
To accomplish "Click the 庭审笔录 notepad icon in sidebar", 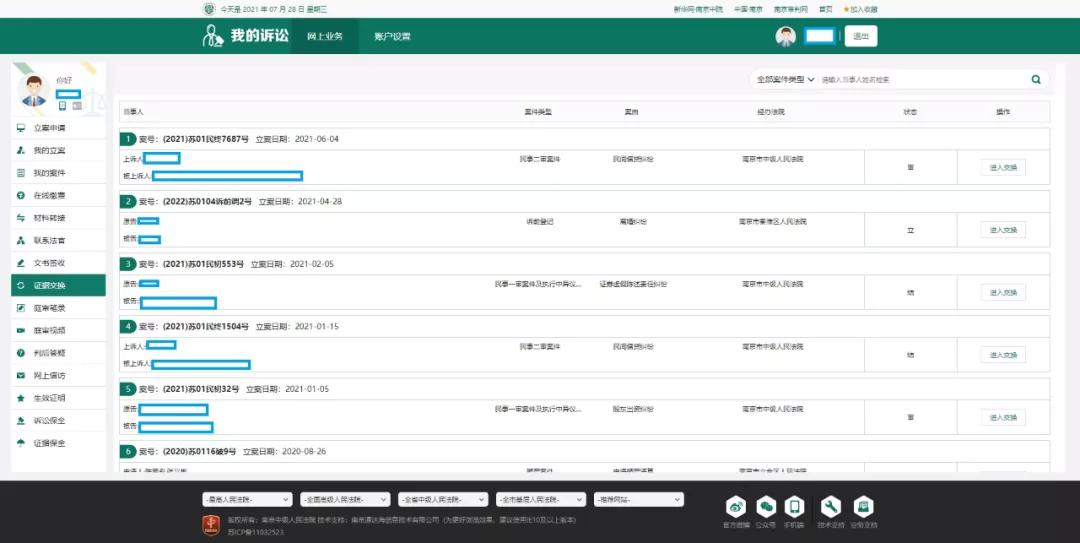I will [x=21, y=308].
